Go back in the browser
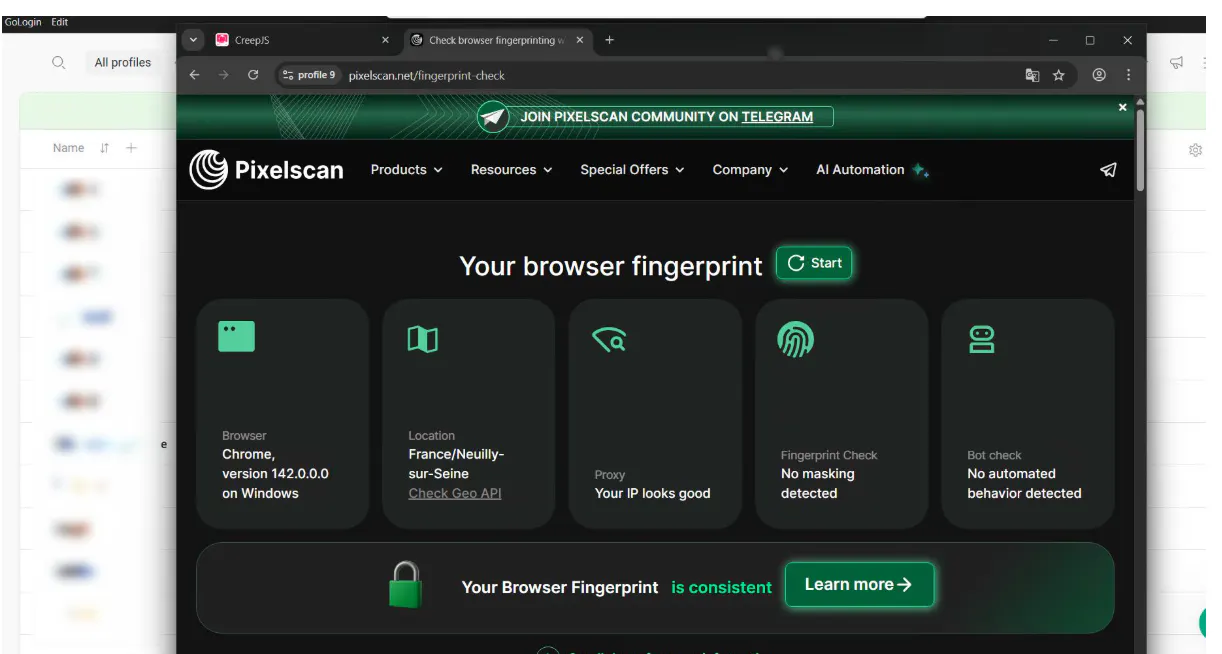Screen dimensions: 1222x654 (194, 75)
